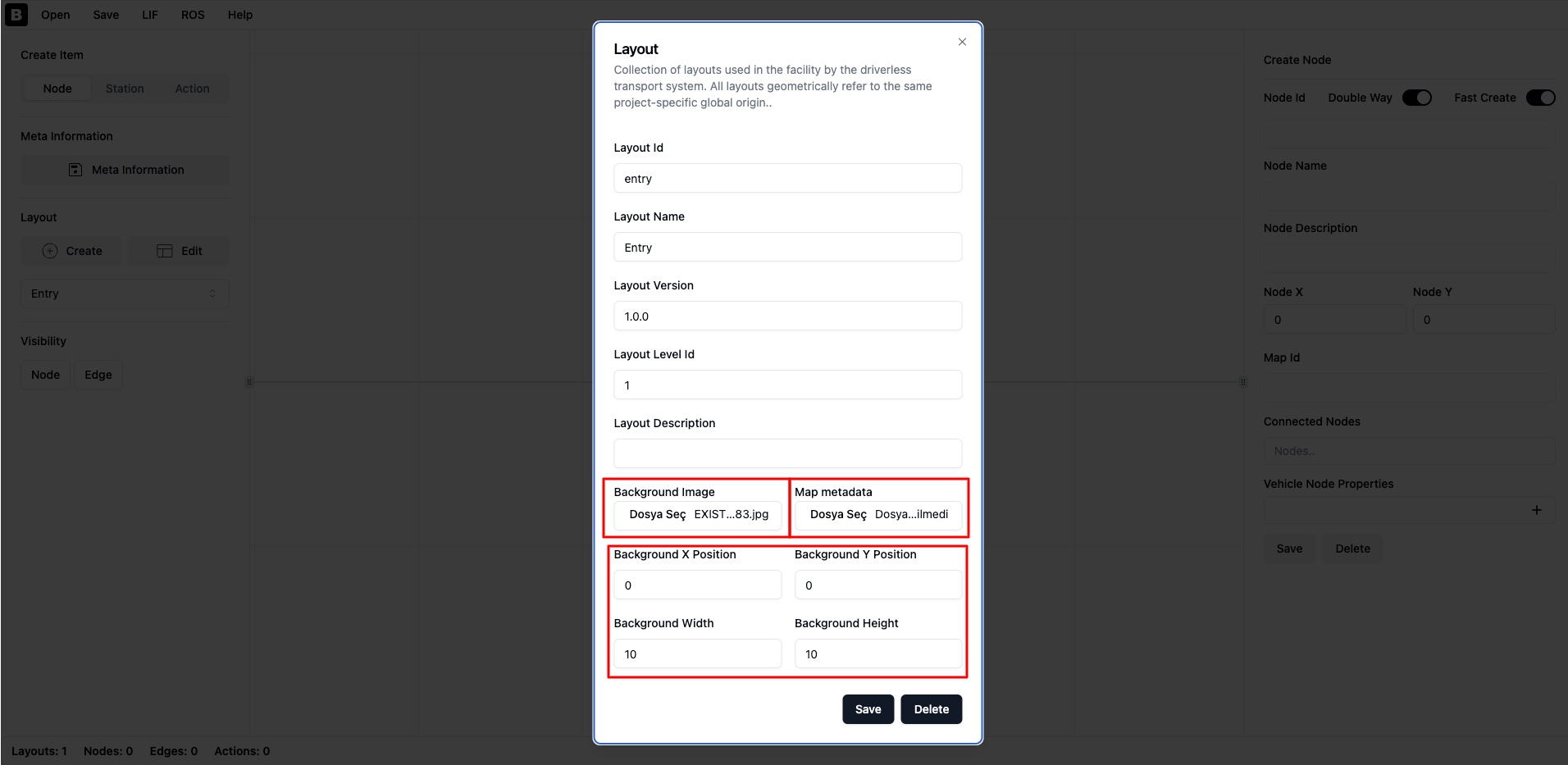
Task: Click the right panel resize handle
Action: pyautogui.click(x=1243, y=382)
